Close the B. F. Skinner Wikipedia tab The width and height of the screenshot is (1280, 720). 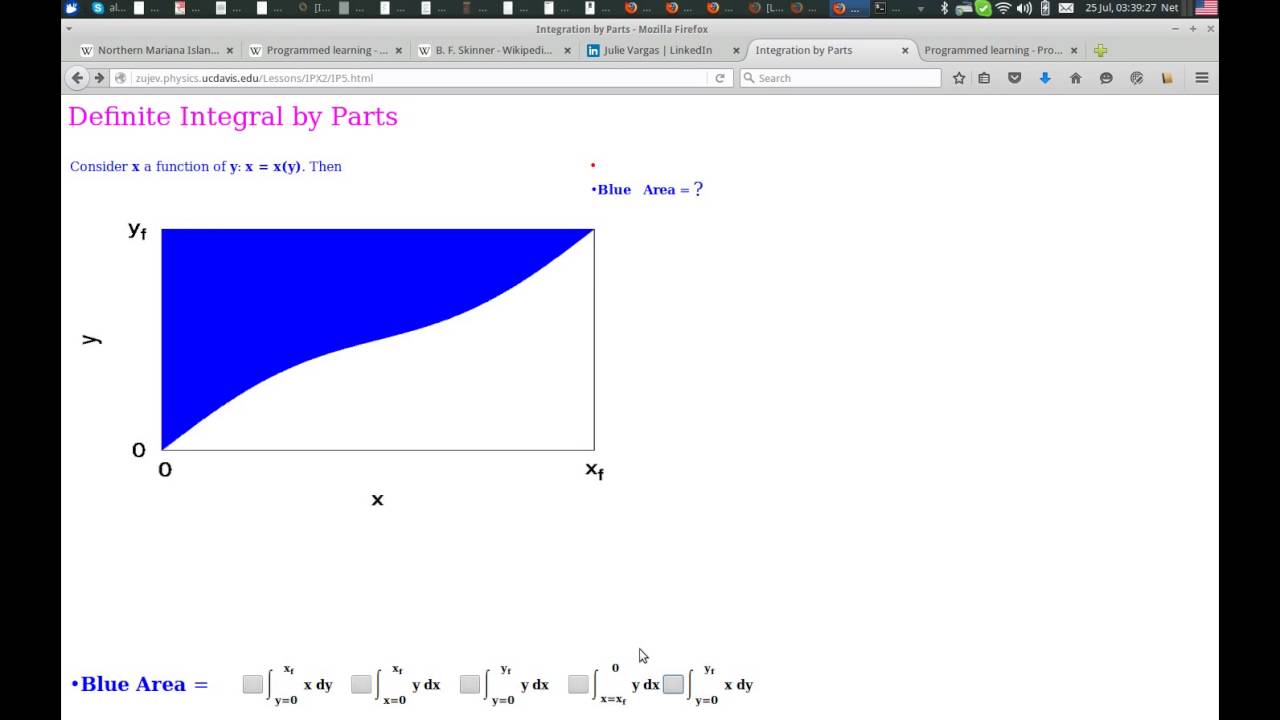pos(567,50)
